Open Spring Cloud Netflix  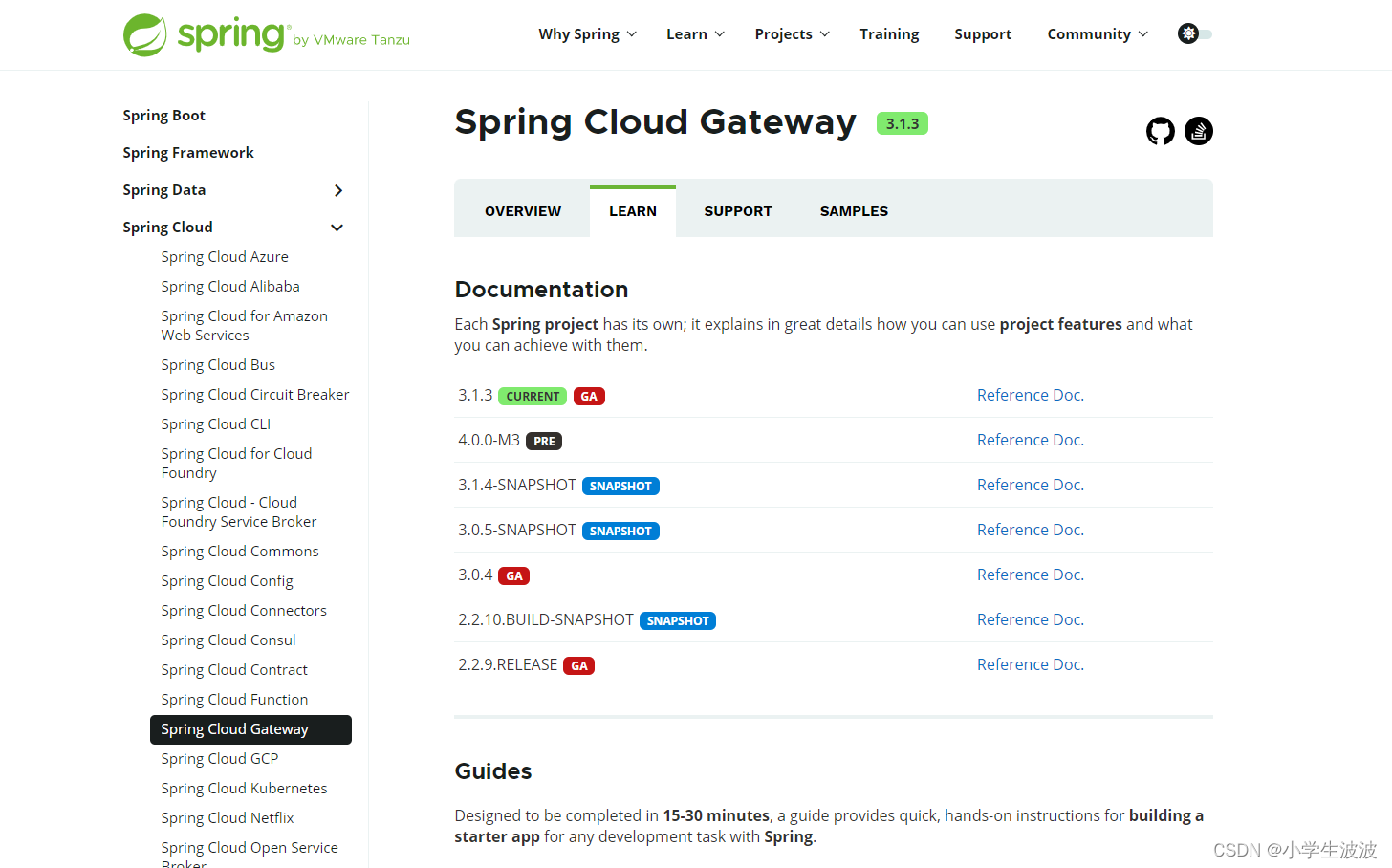coord(228,818)
